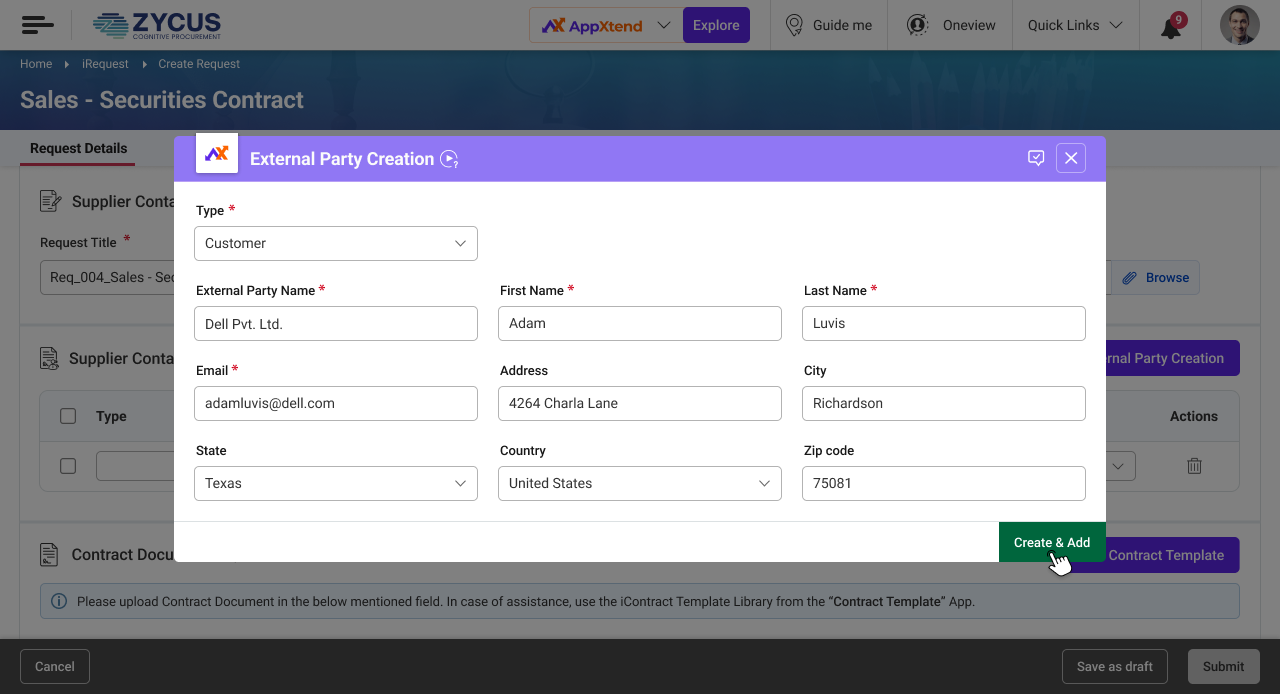Edit the Zip code field
The width and height of the screenshot is (1280, 694).
click(944, 483)
